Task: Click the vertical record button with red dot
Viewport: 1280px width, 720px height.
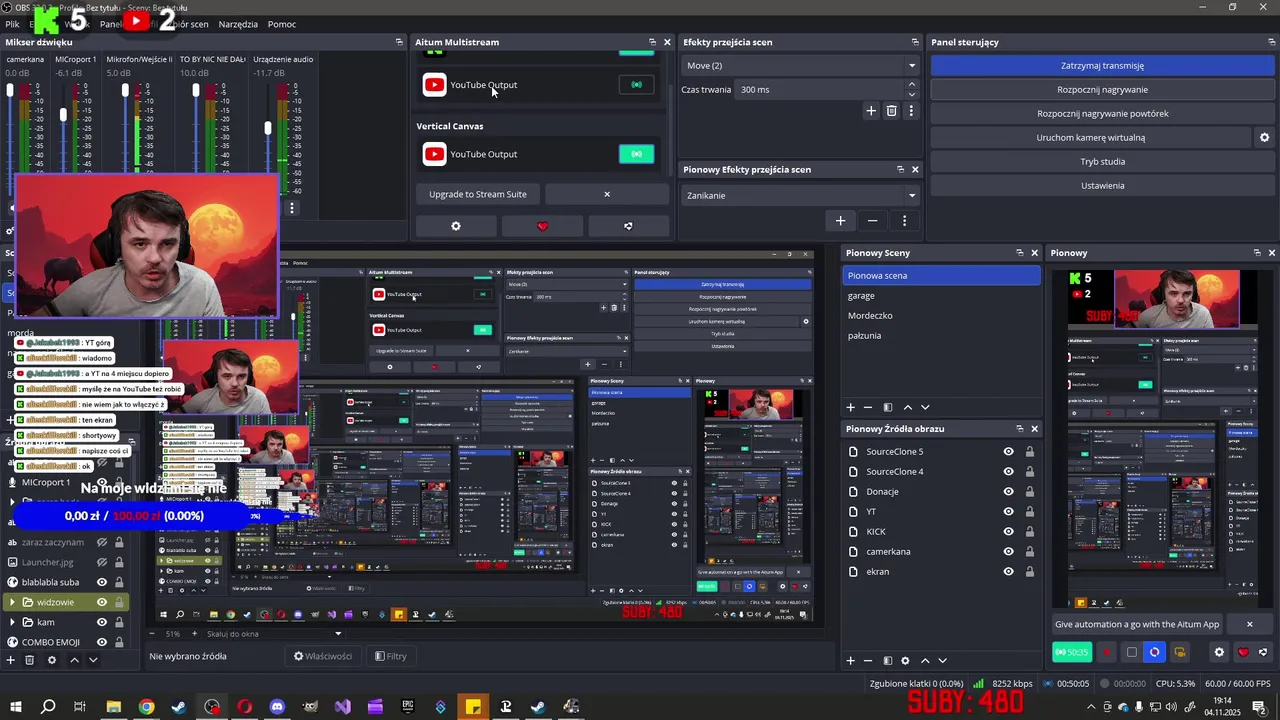Action: 1107,653
